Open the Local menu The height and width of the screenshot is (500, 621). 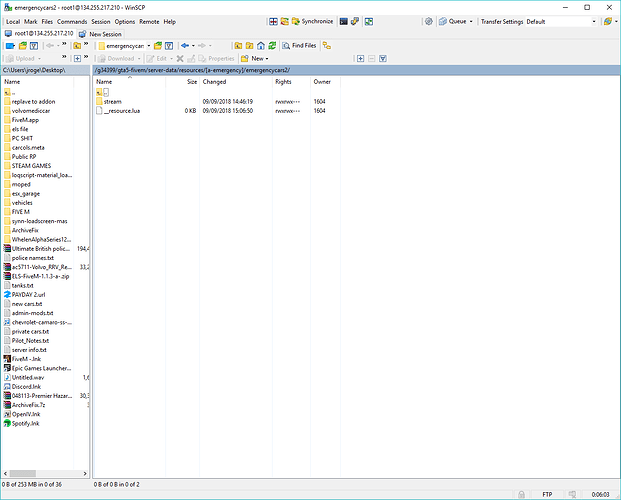pyautogui.click(x=13, y=22)
